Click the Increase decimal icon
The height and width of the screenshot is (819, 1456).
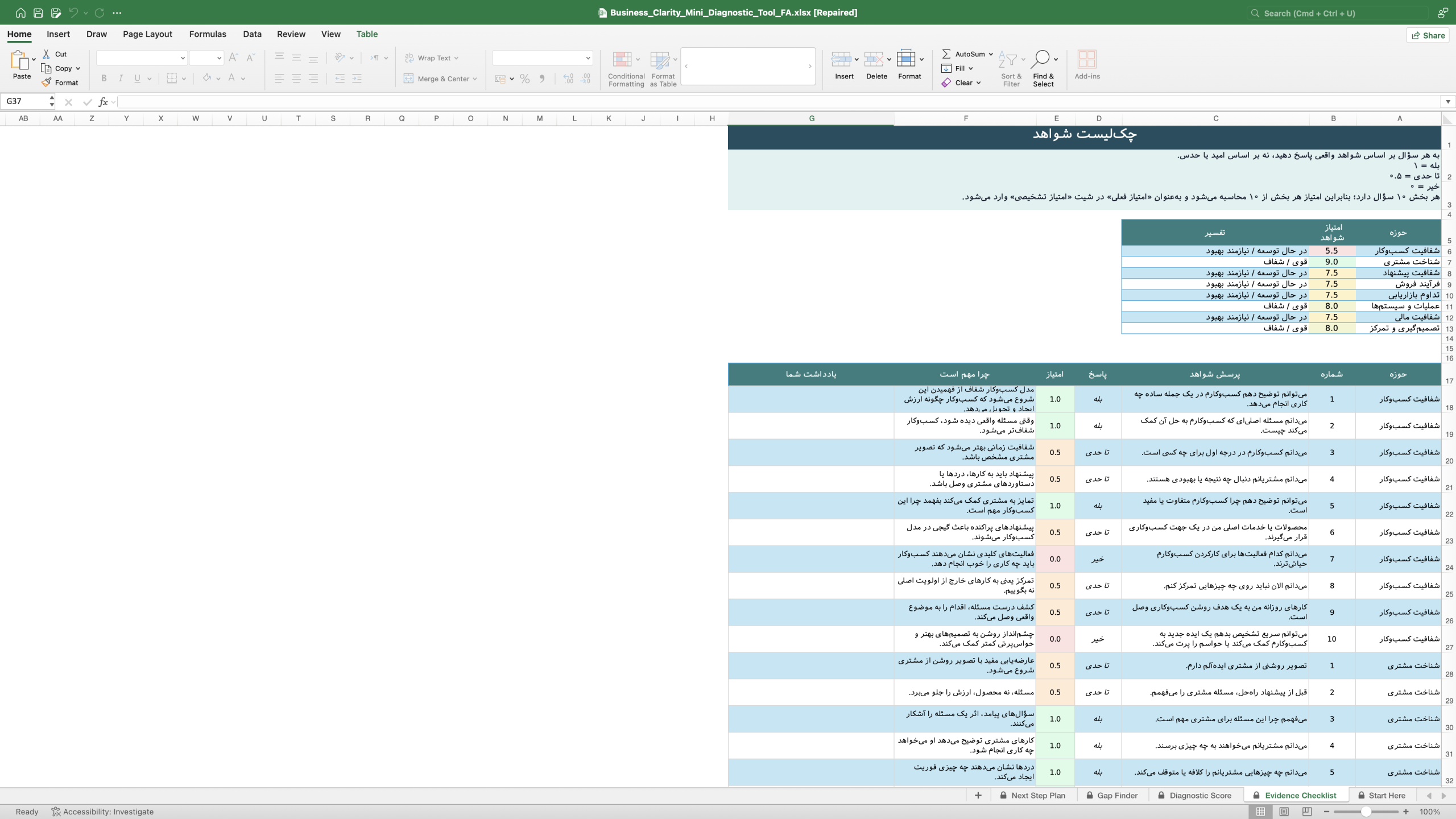click(x=568, y=79)
